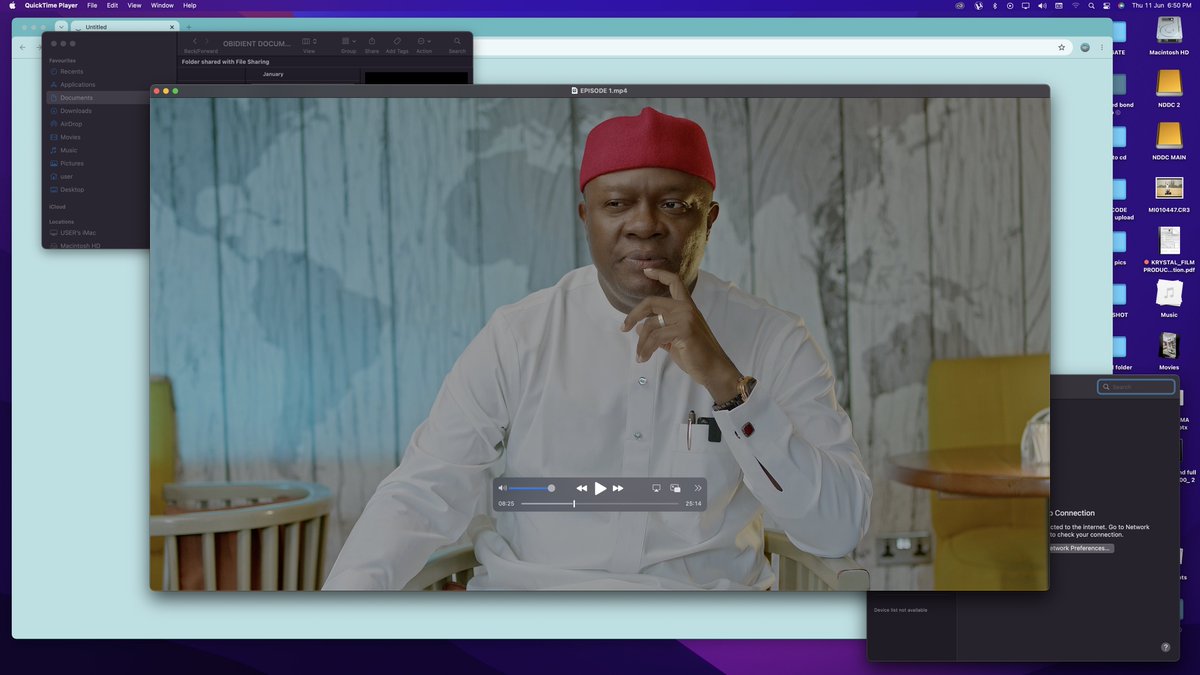Click the rewind button in QuickTime controls

tap(582, 488)
